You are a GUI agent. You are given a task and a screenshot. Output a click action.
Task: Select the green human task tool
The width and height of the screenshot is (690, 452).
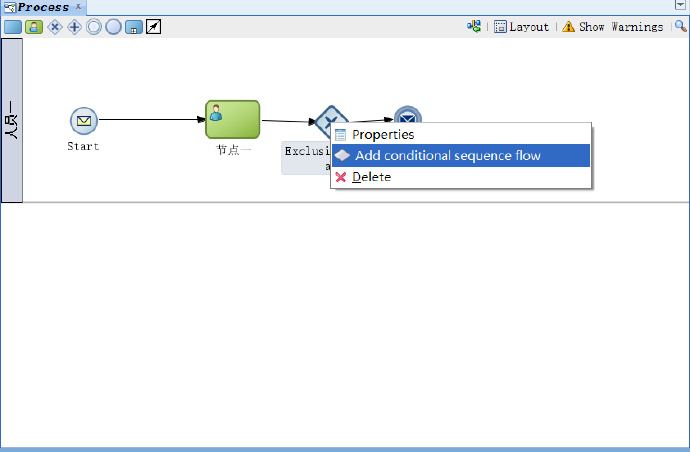pos(34,27)
